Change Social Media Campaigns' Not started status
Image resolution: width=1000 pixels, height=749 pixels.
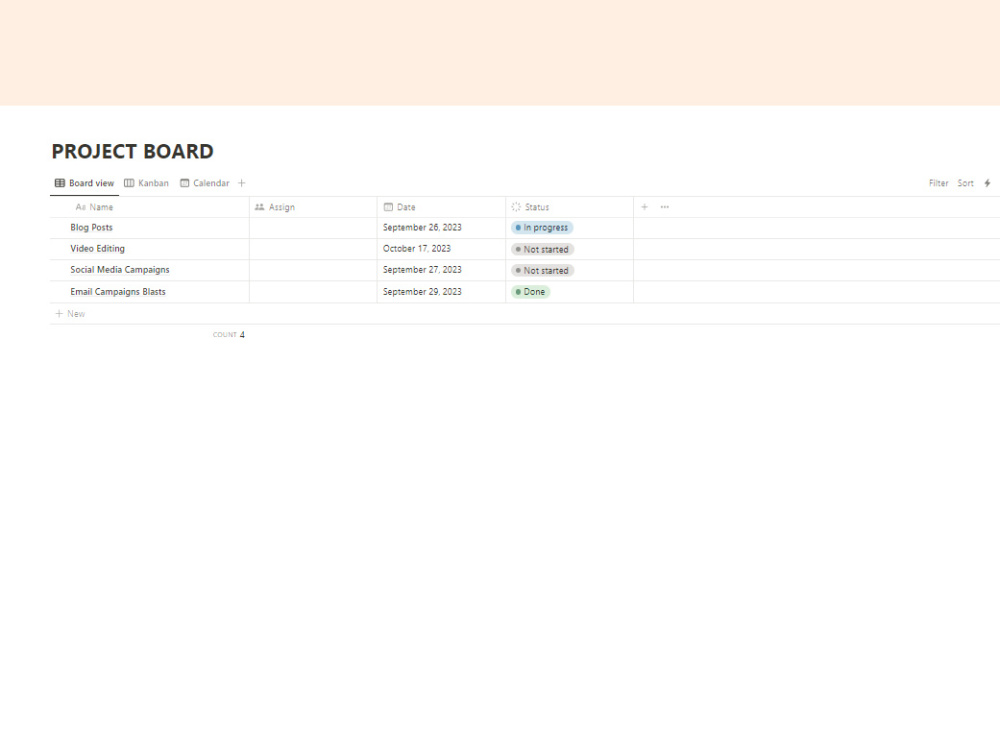[x=543, y=271]
